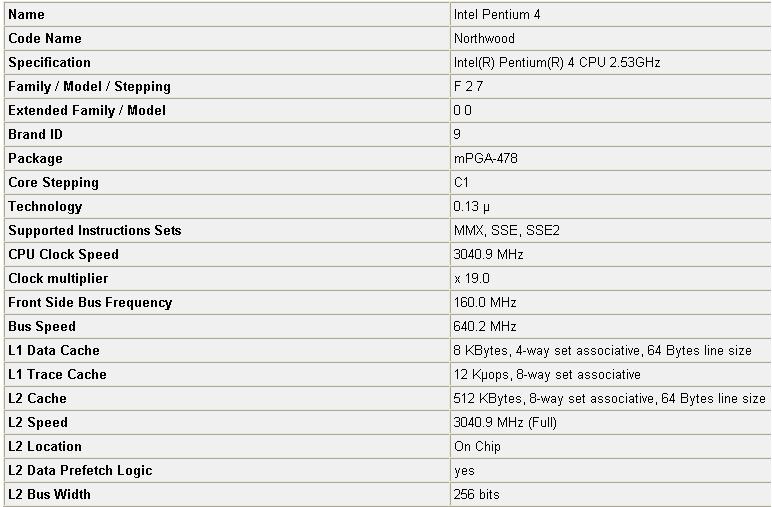Screen dimensions: 772x507
Task: Select the Intel Pentium 4 name value
Action: tap(496, 15)
